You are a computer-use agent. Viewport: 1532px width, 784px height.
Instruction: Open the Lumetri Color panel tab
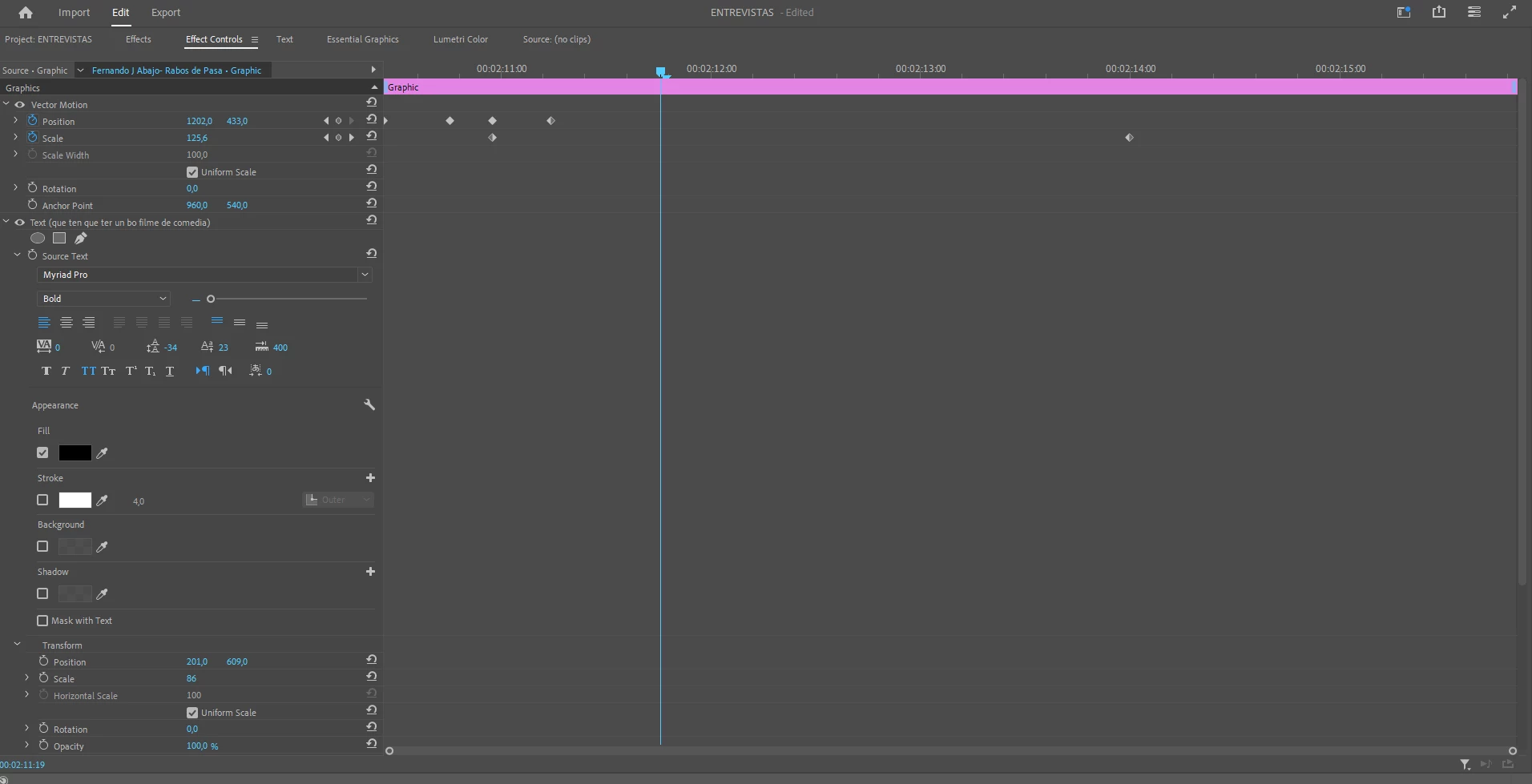pos(461,39)
